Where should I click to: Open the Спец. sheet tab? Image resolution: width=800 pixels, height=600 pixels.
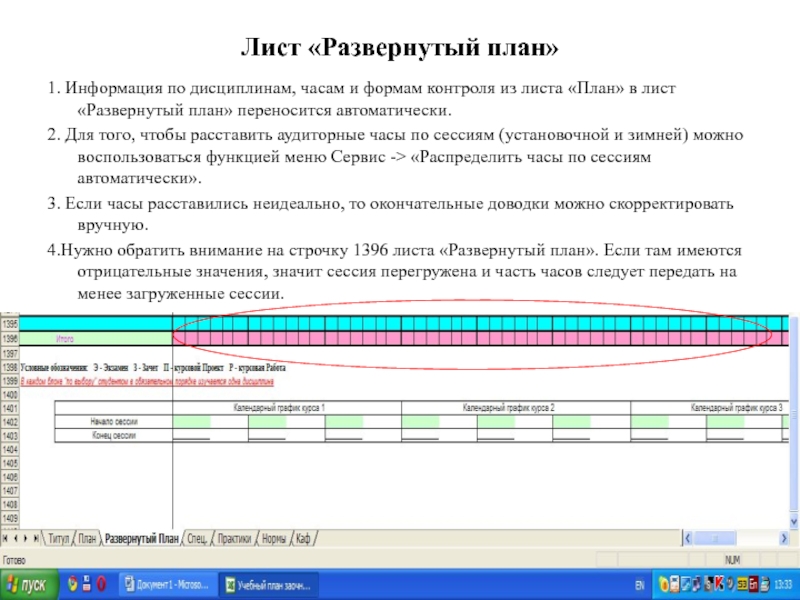click(197, 539)
